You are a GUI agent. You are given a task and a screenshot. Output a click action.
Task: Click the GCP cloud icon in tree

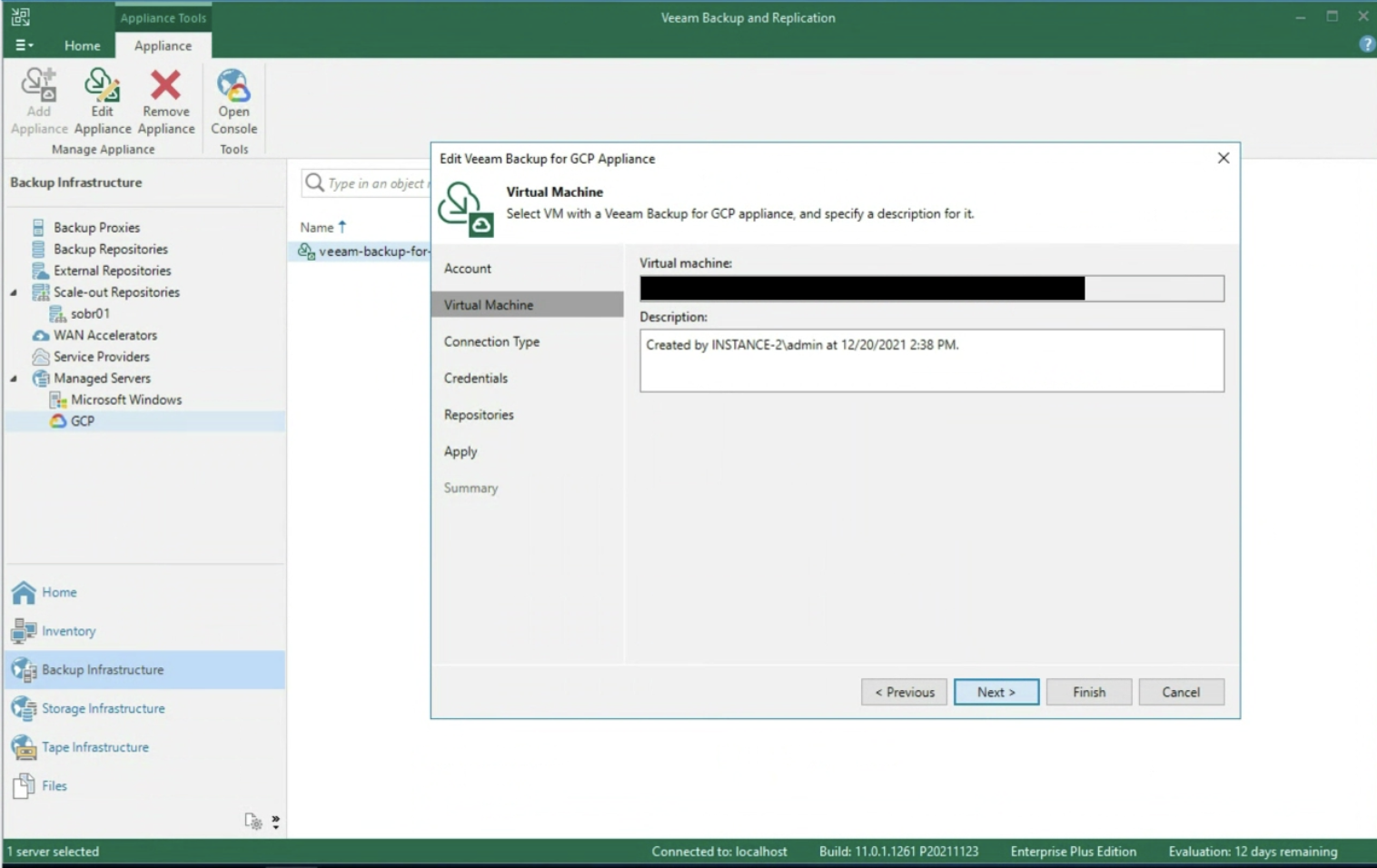pyautogui.click(x=58, y=421)
